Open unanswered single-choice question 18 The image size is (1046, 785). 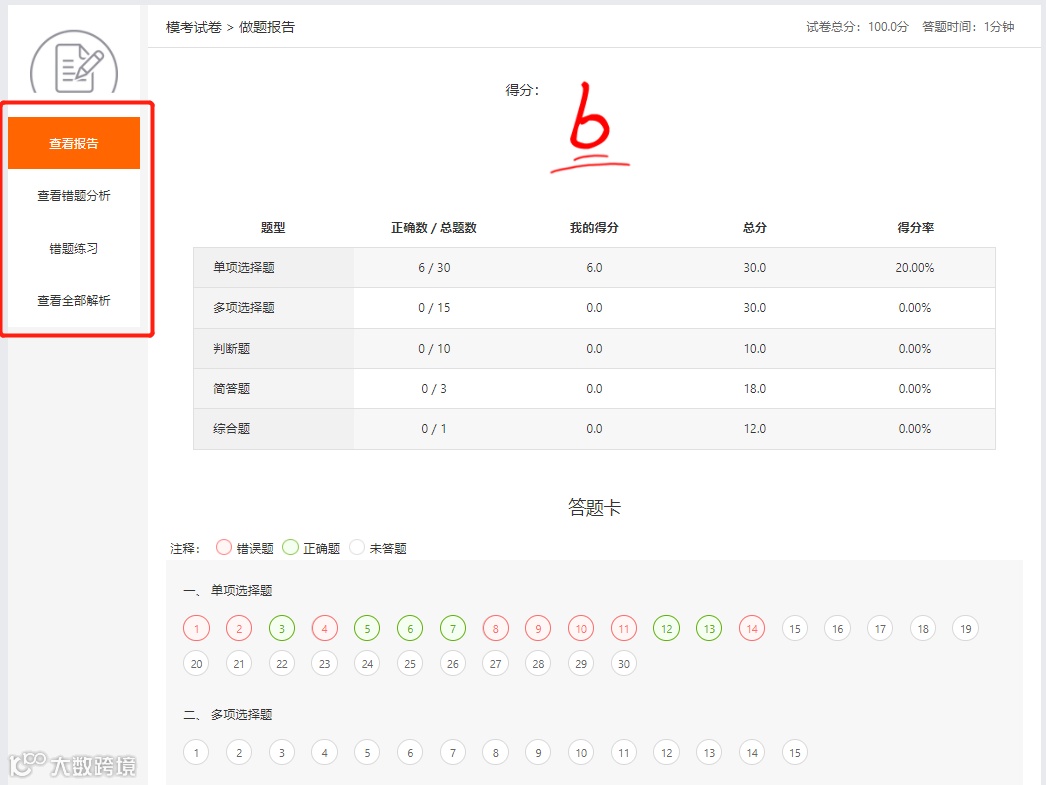coord(923,628)
